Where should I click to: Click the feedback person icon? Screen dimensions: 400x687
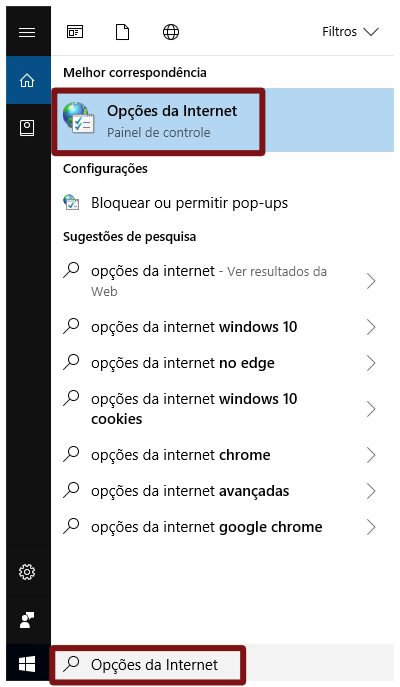[27, 620]
